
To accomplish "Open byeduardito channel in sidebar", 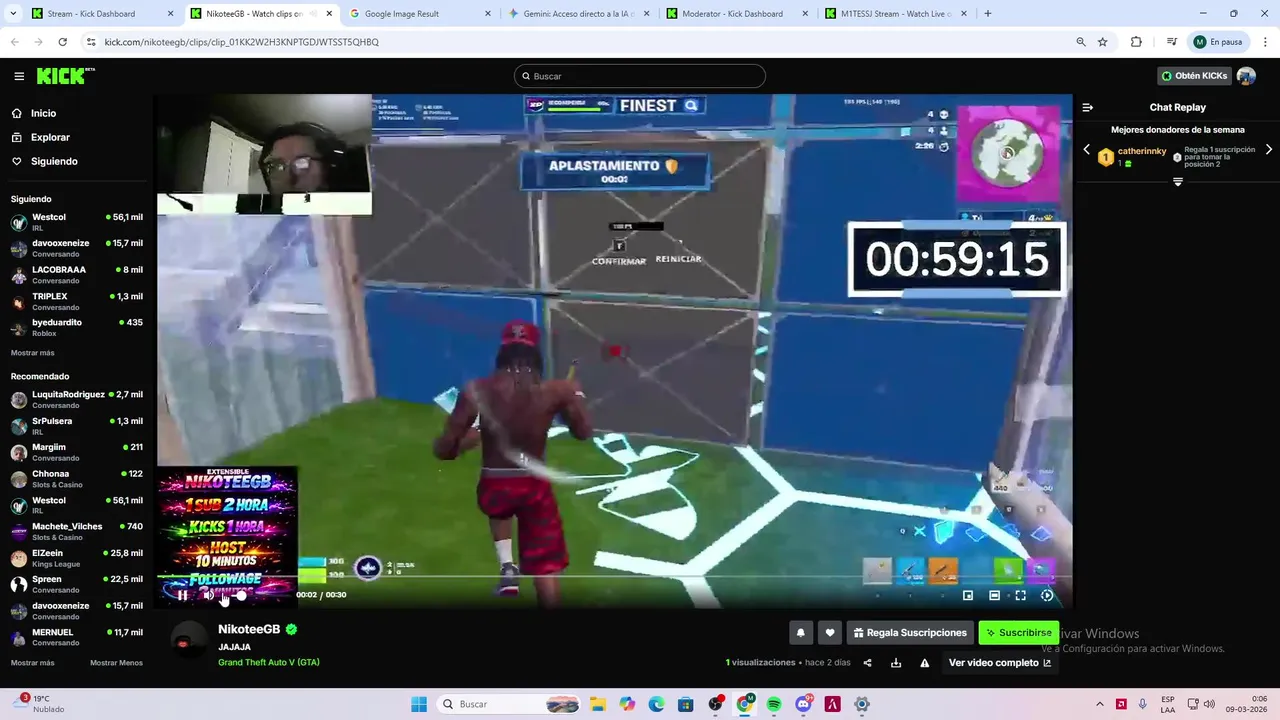I will (77, 327).
